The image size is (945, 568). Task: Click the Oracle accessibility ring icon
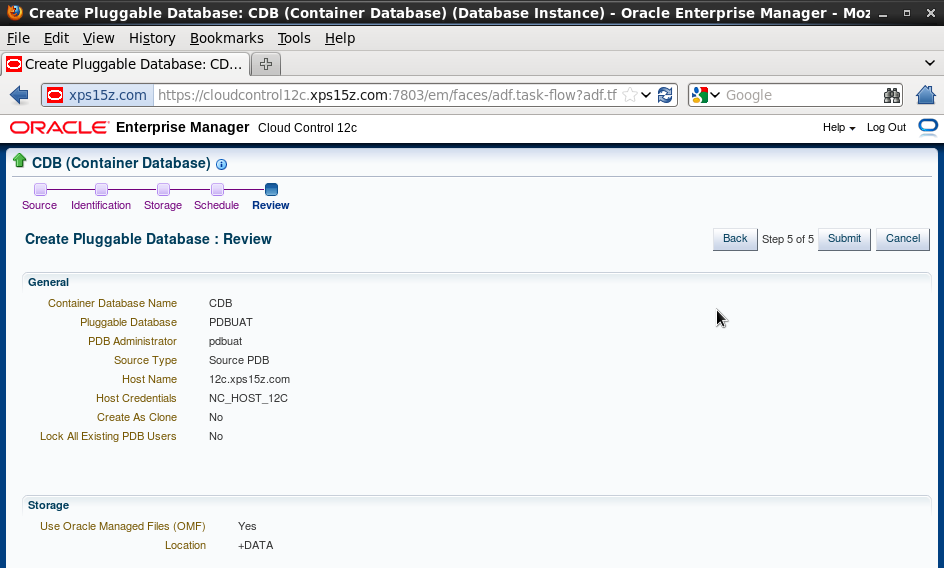(x=928, y=127)
